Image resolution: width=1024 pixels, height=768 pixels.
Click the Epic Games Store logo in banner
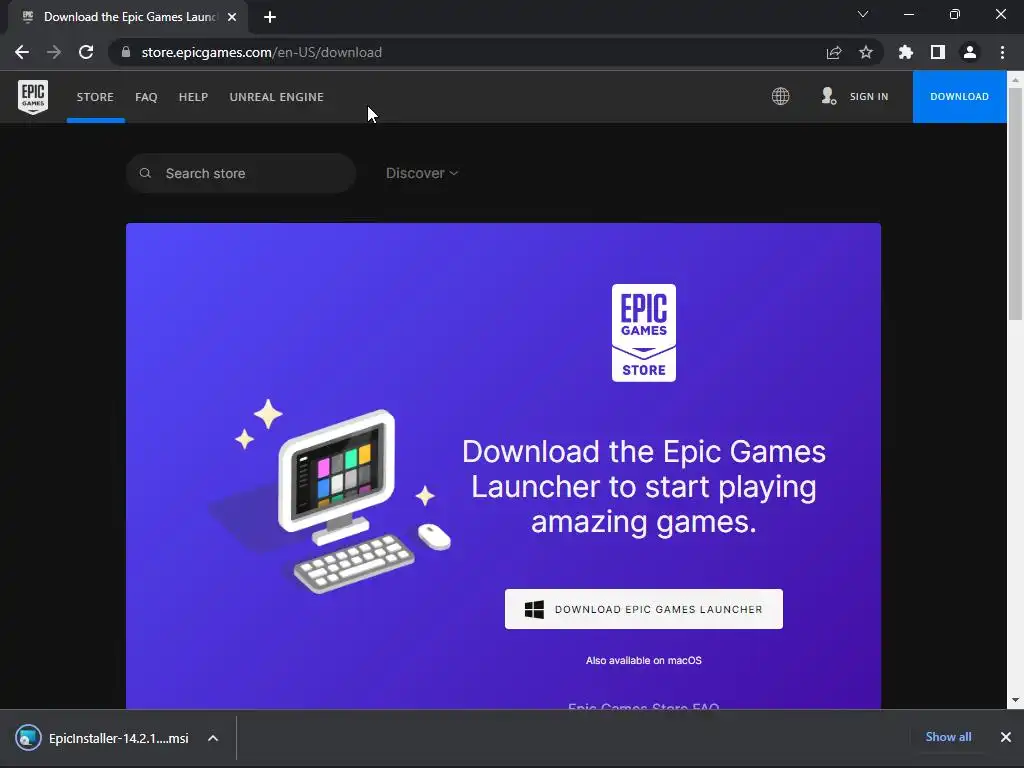pyautogui.click(x=643, y=332)
